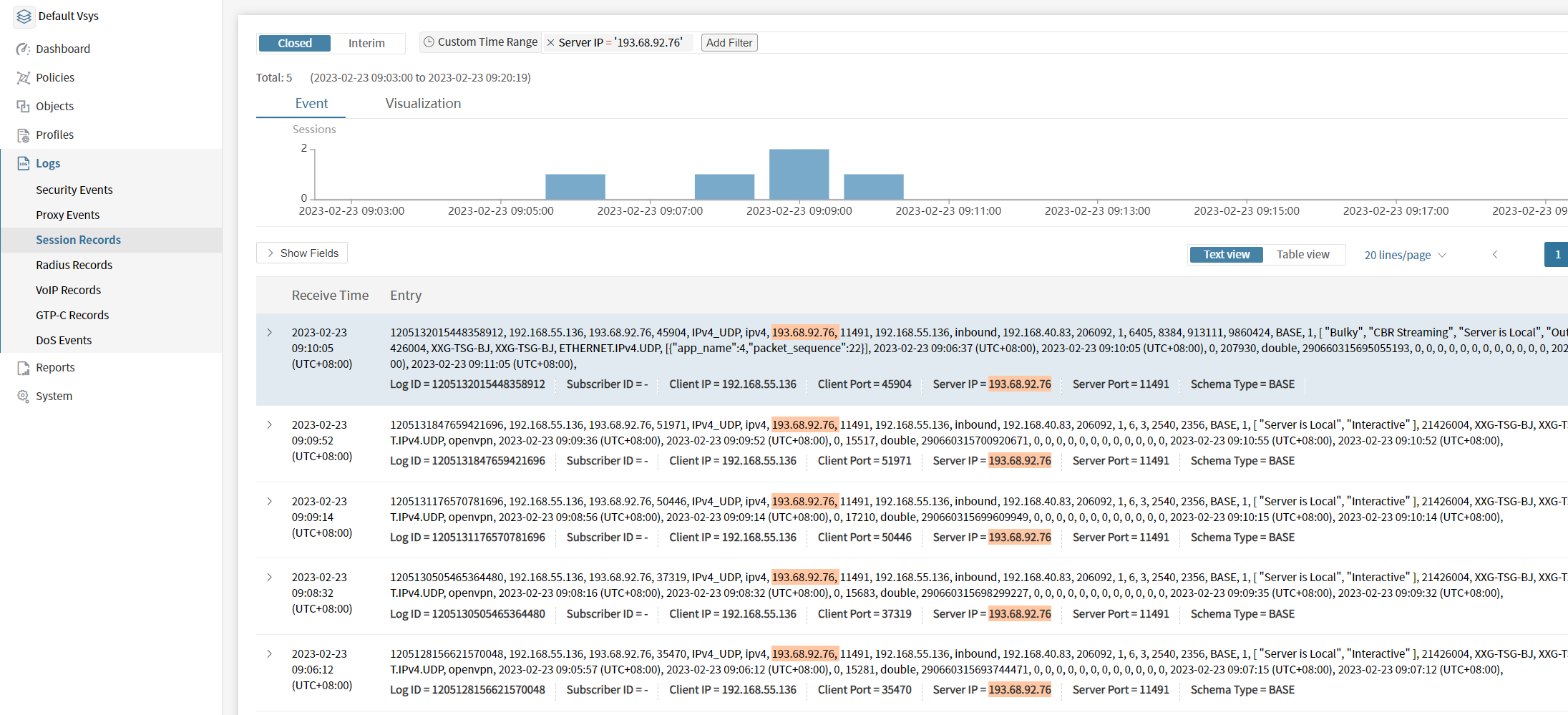Click the Reports icon in sidebar
1568x715 pixels.
[23, 367]
